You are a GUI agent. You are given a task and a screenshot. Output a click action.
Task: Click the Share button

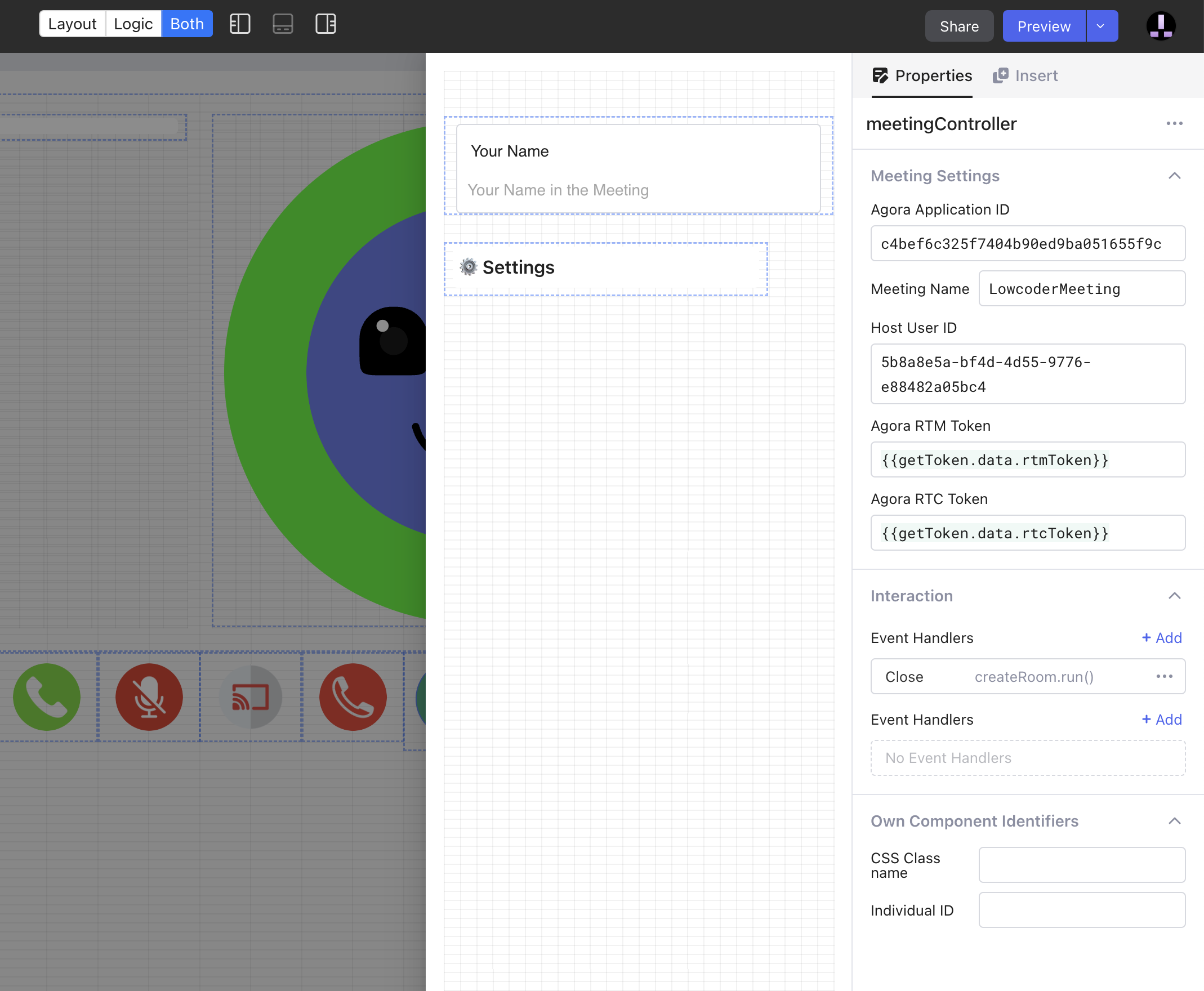click(x=958, y=26)
